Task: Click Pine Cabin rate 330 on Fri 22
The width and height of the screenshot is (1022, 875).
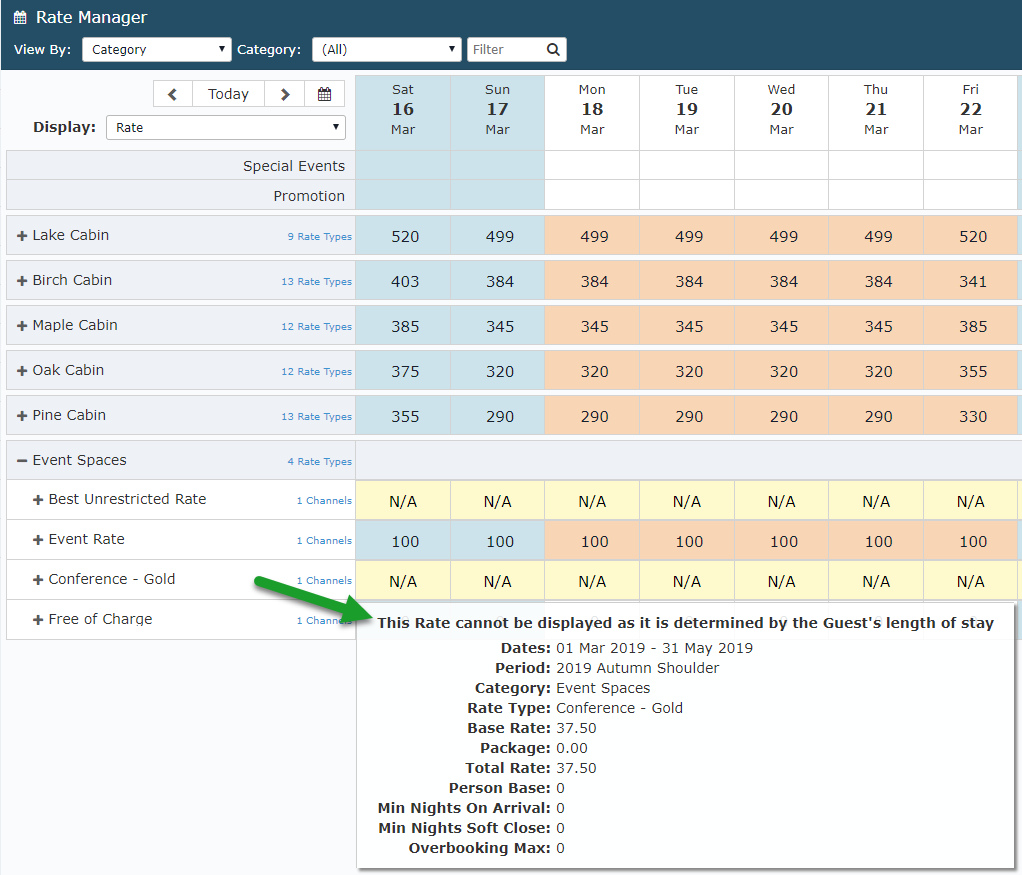Action: 970,416
